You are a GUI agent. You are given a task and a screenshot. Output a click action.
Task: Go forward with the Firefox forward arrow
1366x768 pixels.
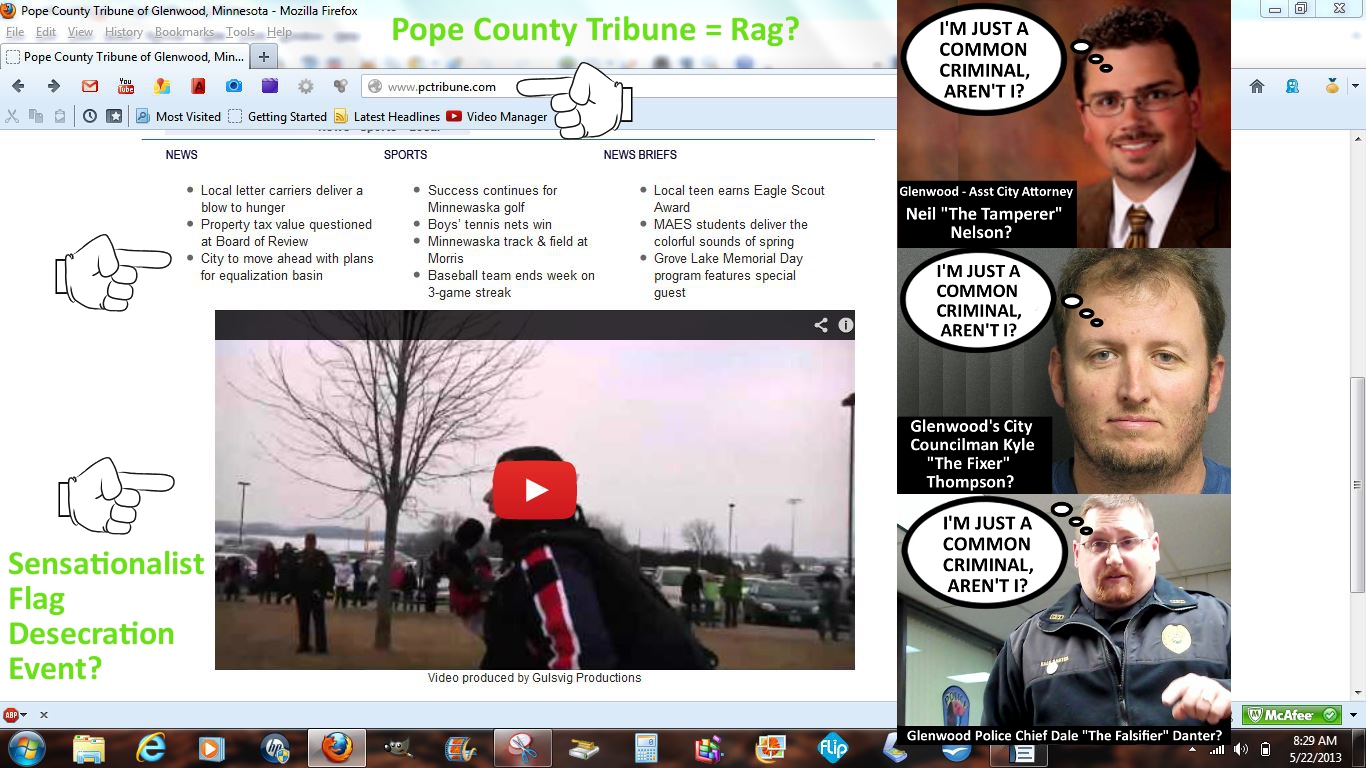[54, 86]
